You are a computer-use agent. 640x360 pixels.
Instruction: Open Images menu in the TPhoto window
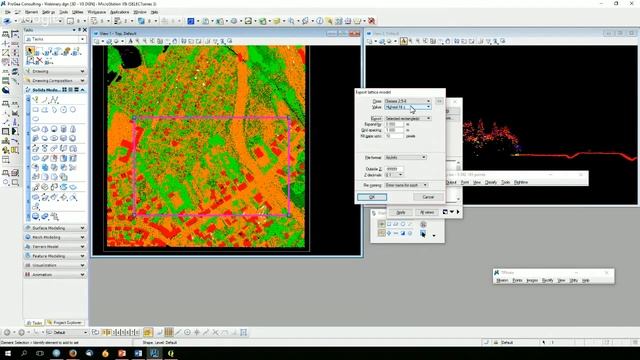pos(532,281)
